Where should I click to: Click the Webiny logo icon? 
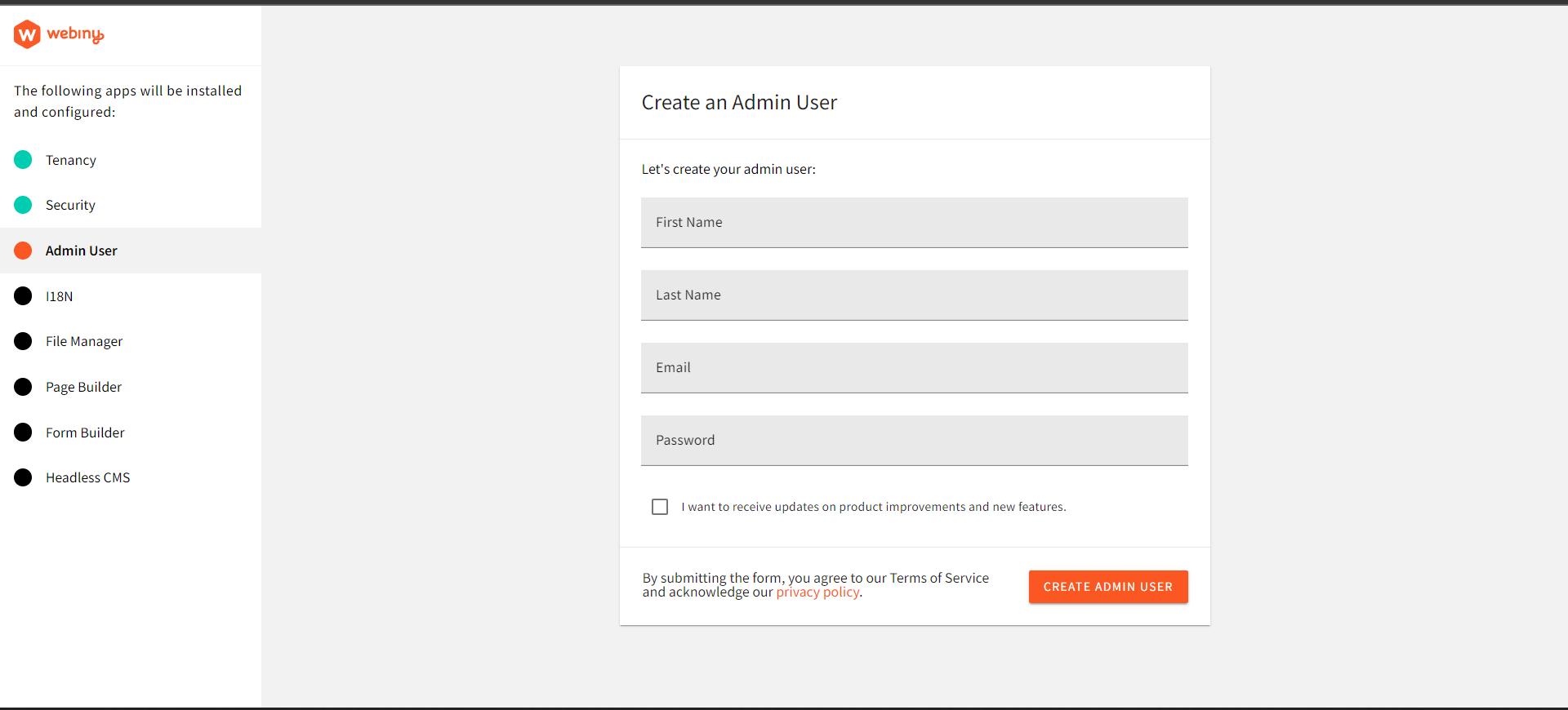tap(26, 34)
